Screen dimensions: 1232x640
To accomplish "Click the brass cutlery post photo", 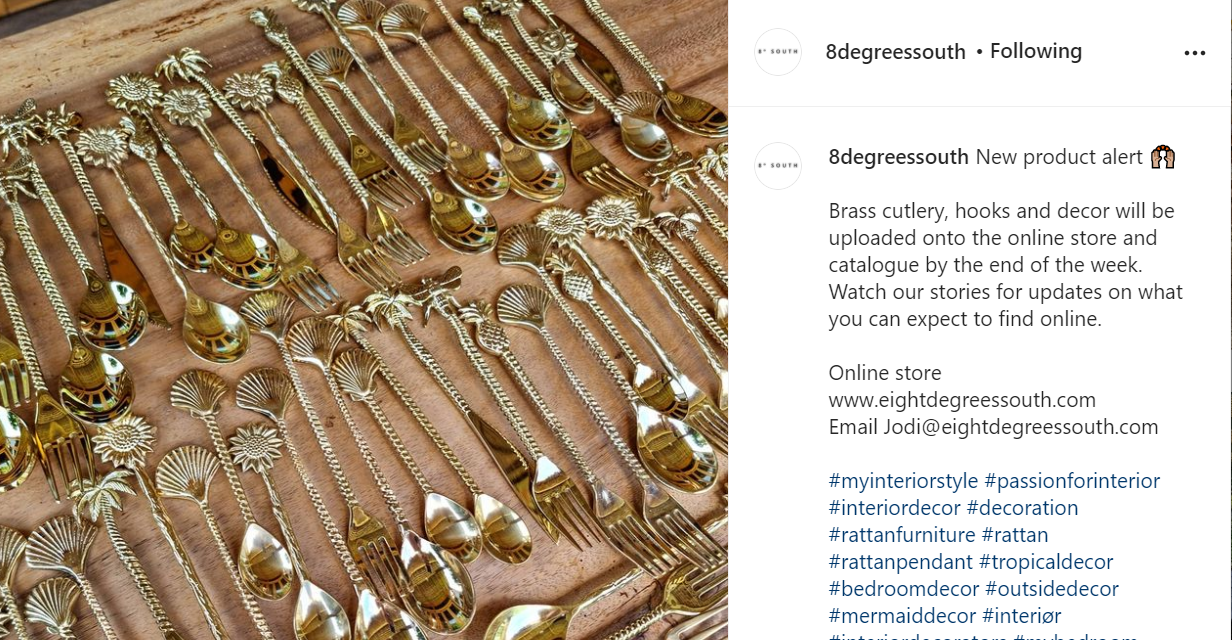I will tap(364, 320).
